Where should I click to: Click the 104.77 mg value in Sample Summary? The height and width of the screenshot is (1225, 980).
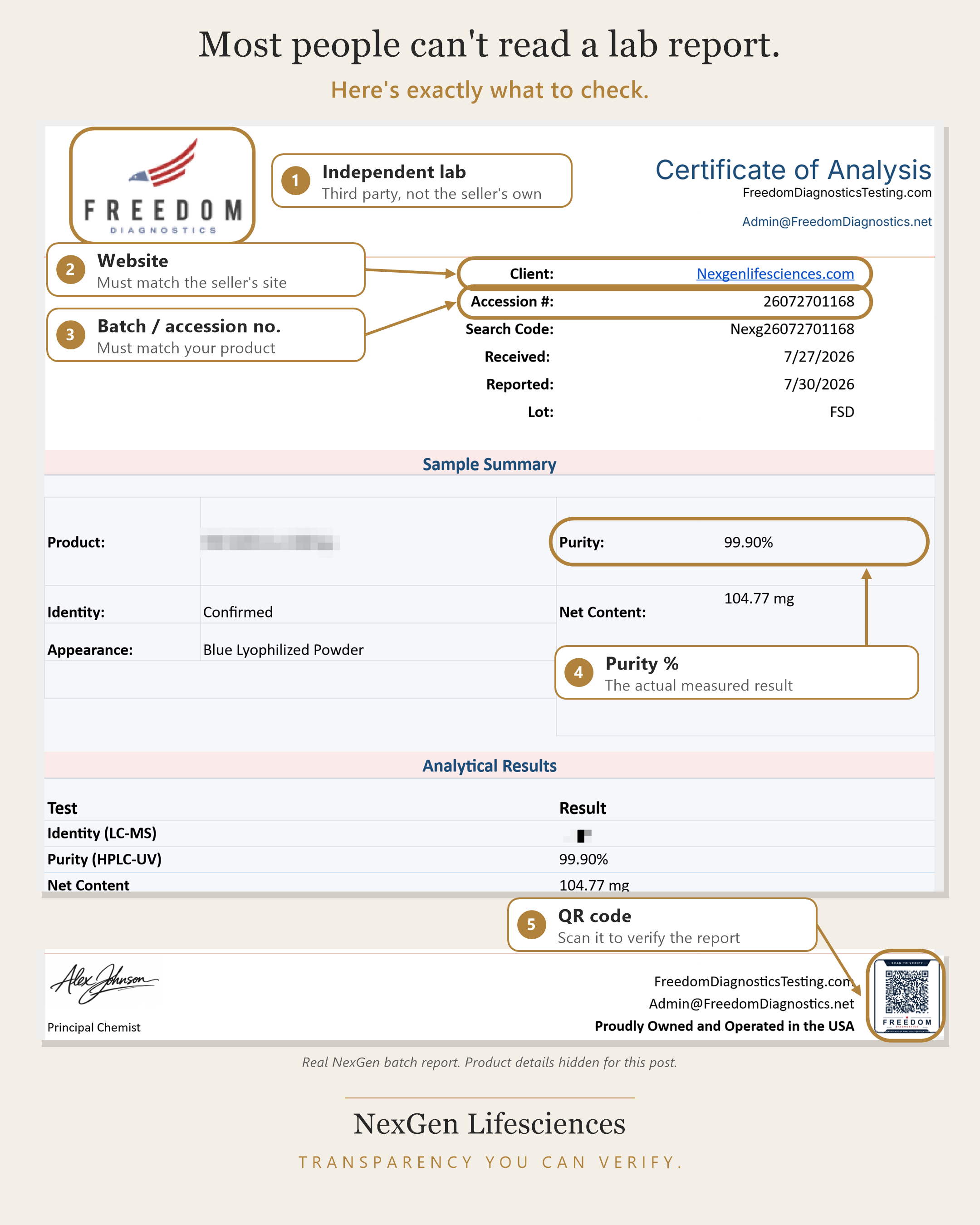point(759,598)
